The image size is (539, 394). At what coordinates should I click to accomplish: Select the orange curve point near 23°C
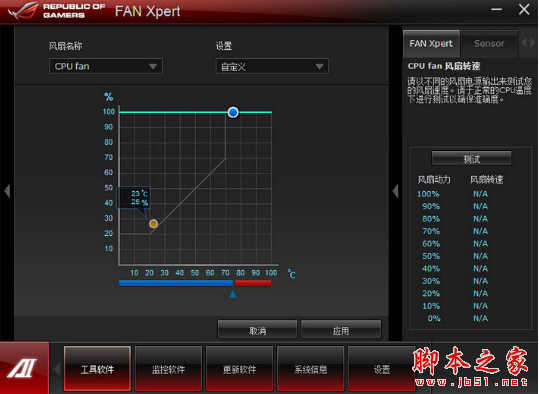tap(153, 224)
